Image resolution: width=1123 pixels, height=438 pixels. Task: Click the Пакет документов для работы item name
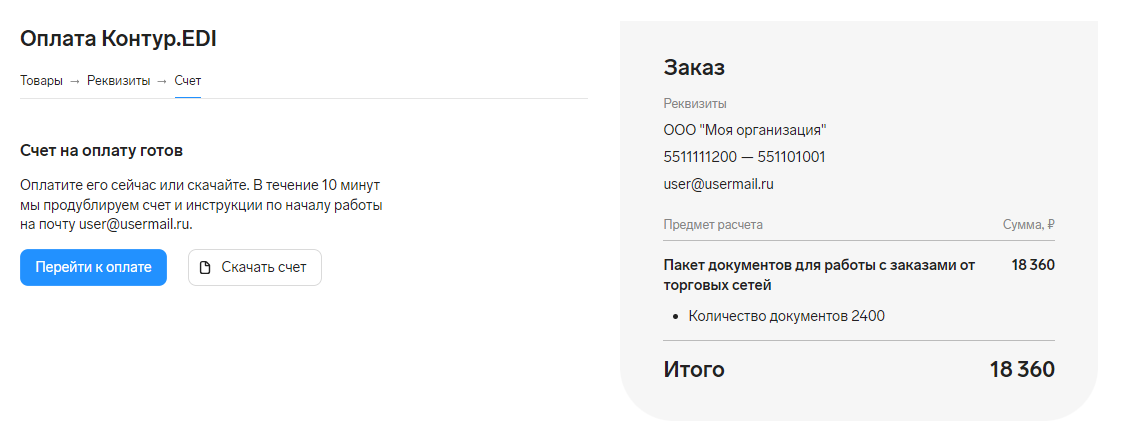pos(819,276)
